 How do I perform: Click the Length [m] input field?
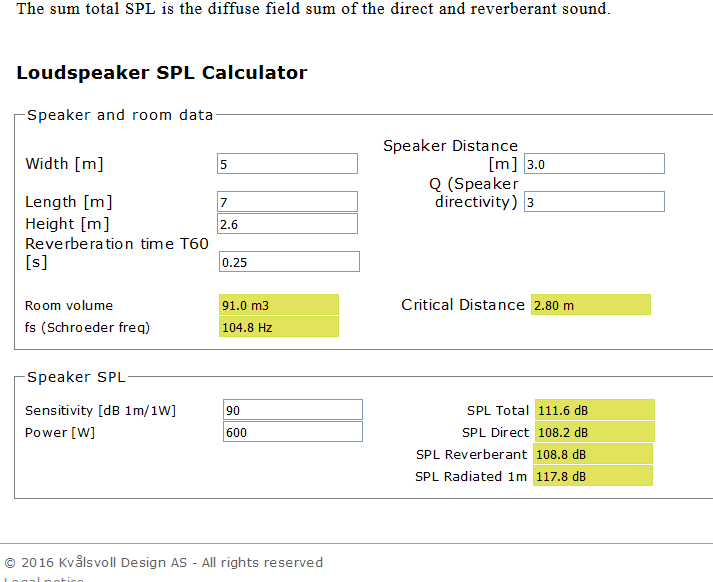tap(287, 202)
